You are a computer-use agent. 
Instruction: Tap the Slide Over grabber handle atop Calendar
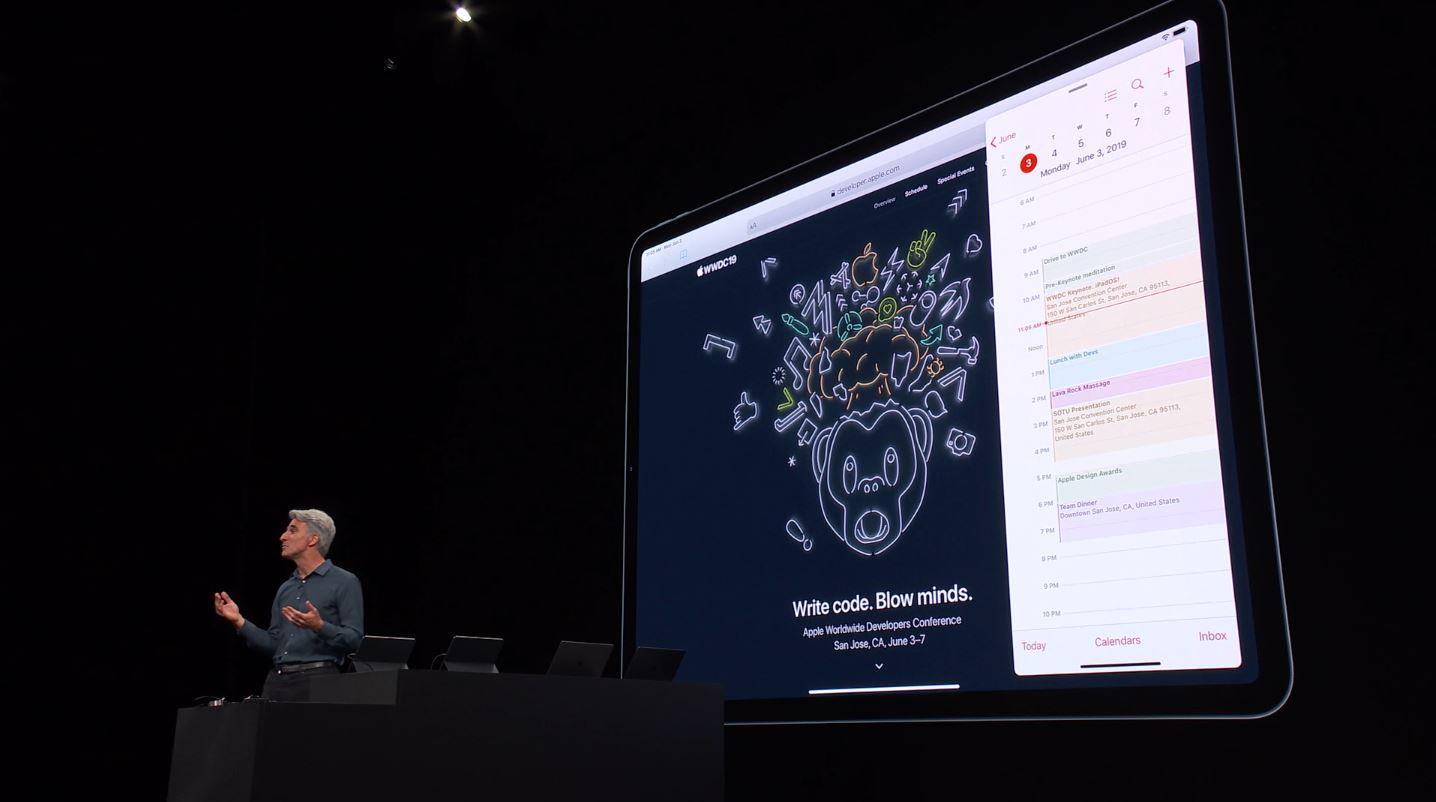1077,88
